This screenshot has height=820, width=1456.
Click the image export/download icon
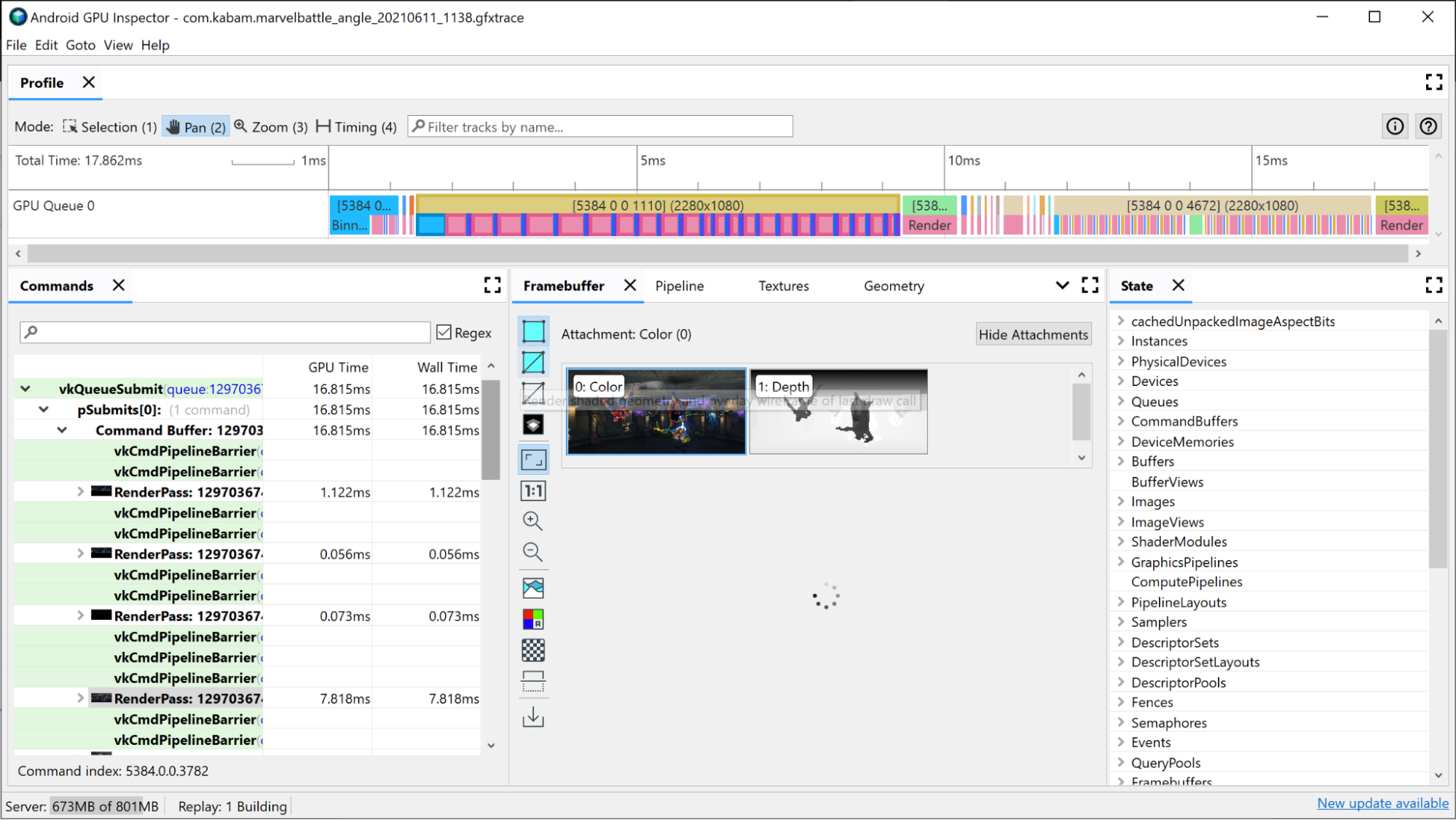pos(533,717)
